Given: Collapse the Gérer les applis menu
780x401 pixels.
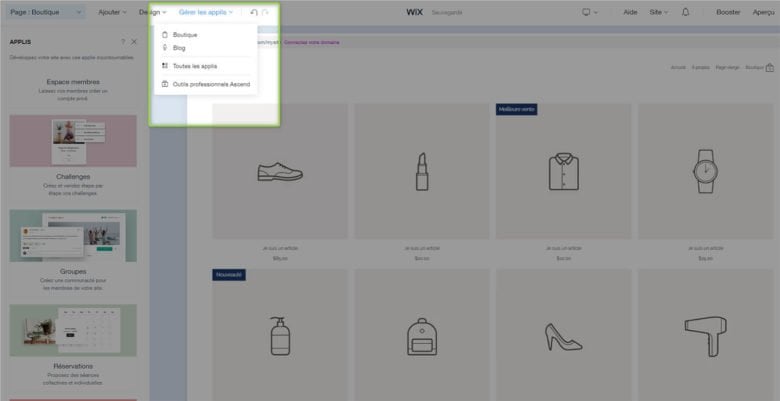Looking at the screenshot, I should point(206,12).
